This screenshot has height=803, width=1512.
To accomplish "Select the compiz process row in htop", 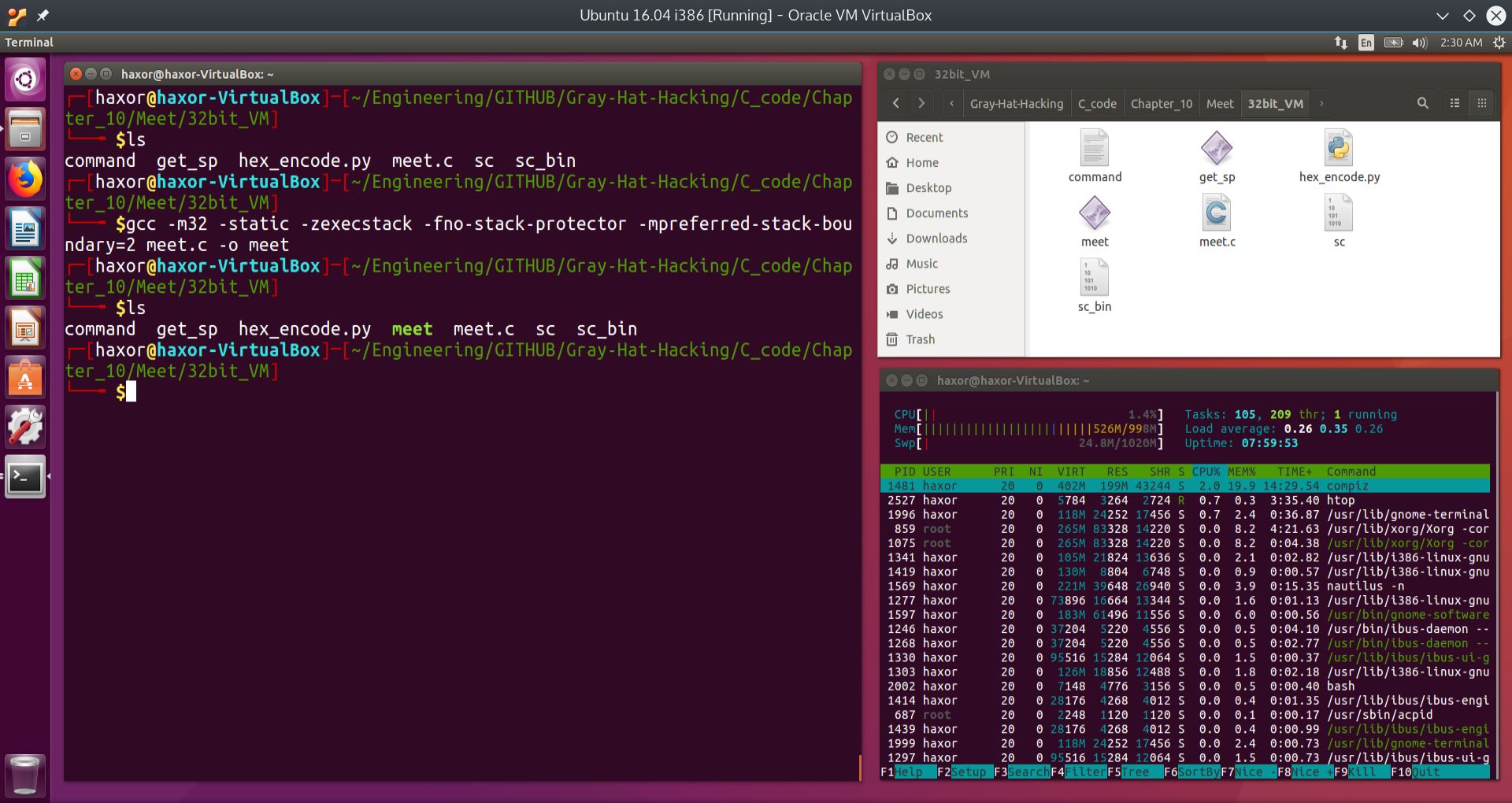I will tap(1184, 486).
